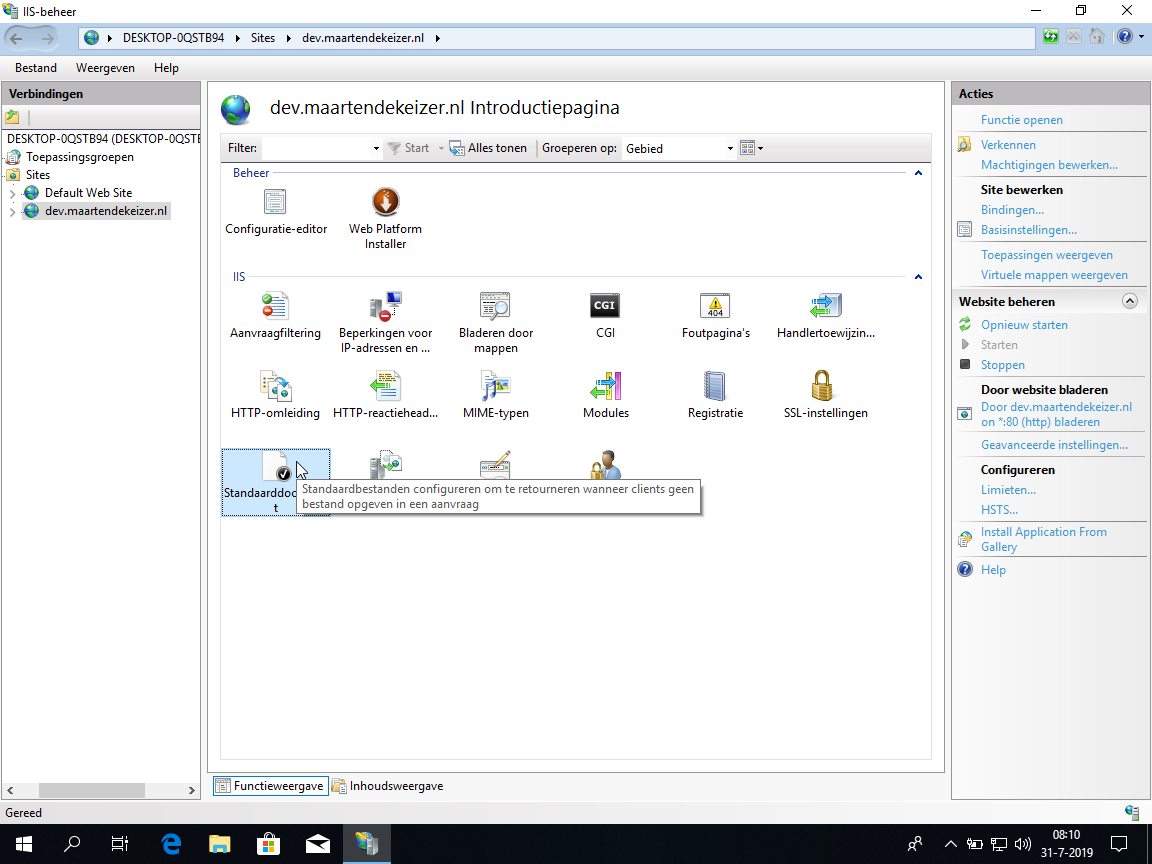Click Machtigingen bewerken link
Viewport: 1152px width, 864px height.
(1049, 165)
